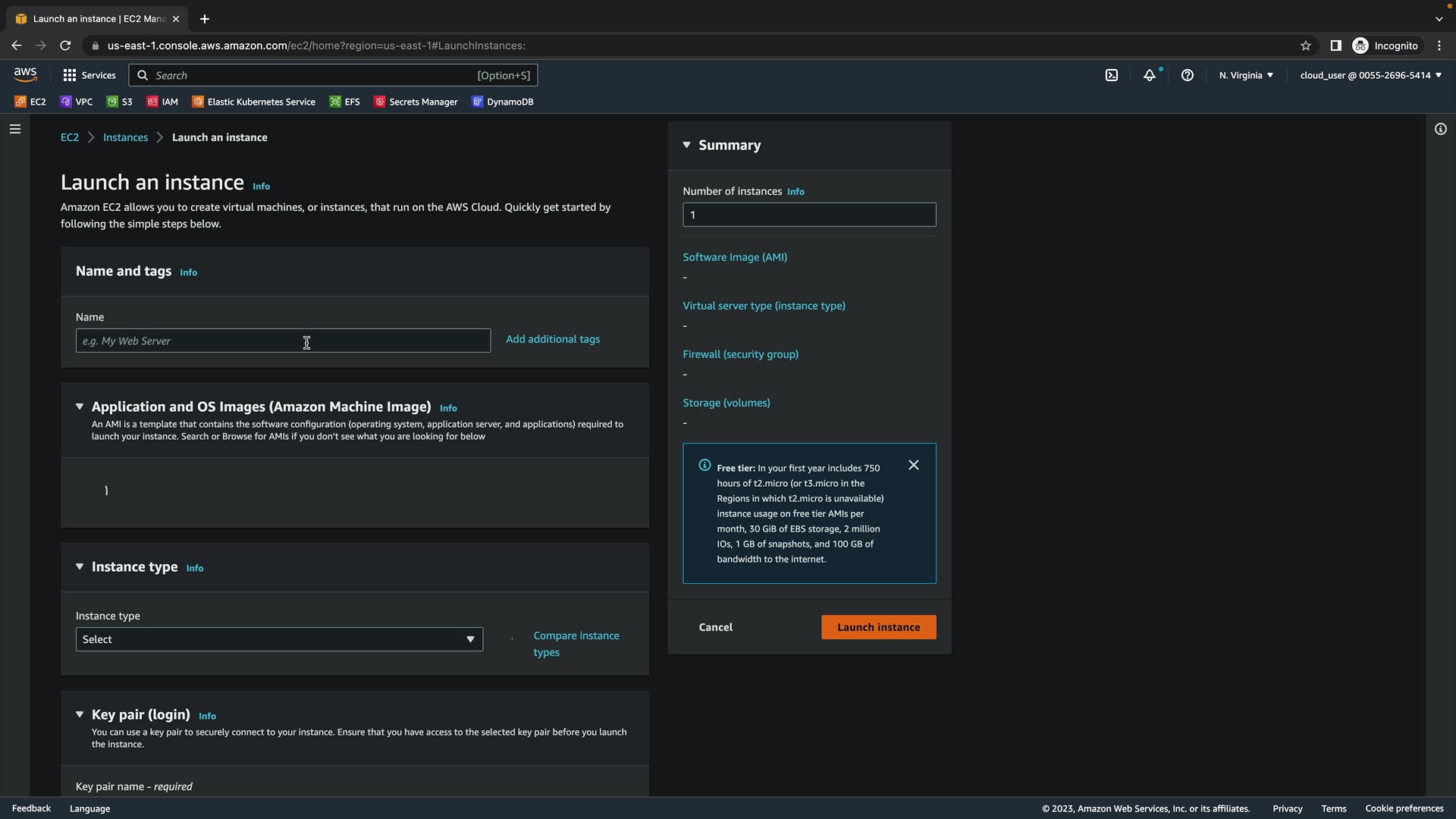Screen dimensions: 1456x819
Task: Open the Services grid menu
Action: pyautogui.click(x=89, y=75)
